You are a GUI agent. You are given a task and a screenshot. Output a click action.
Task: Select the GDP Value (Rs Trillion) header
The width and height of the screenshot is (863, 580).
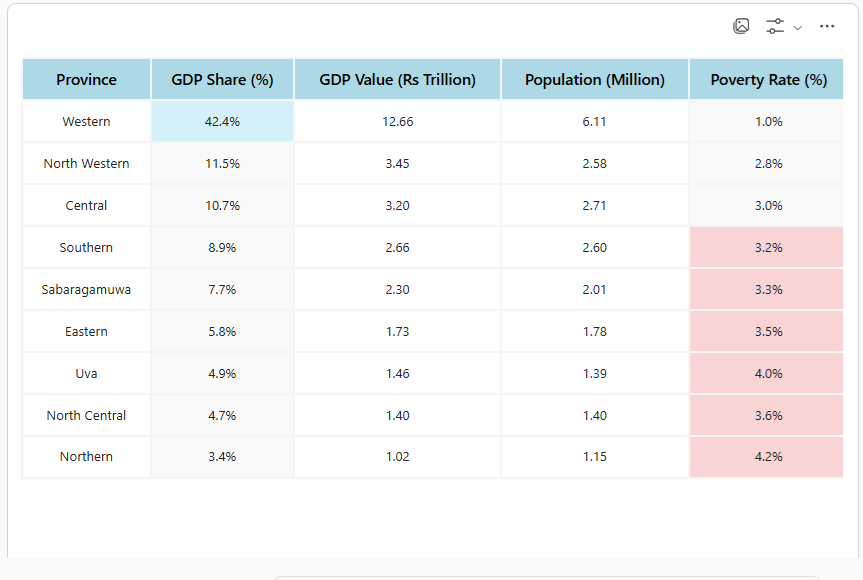(397, 80)
